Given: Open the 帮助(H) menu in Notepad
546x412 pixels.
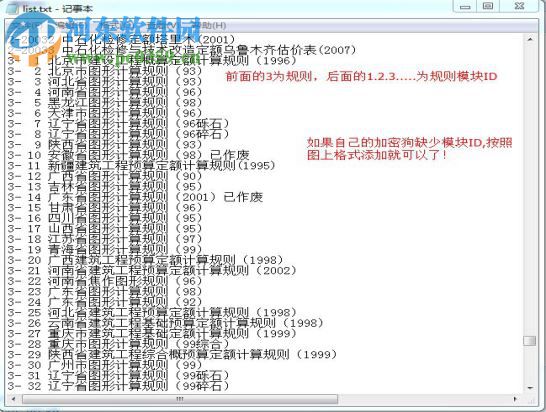Looking at the screenshot, I should (210, 25).
